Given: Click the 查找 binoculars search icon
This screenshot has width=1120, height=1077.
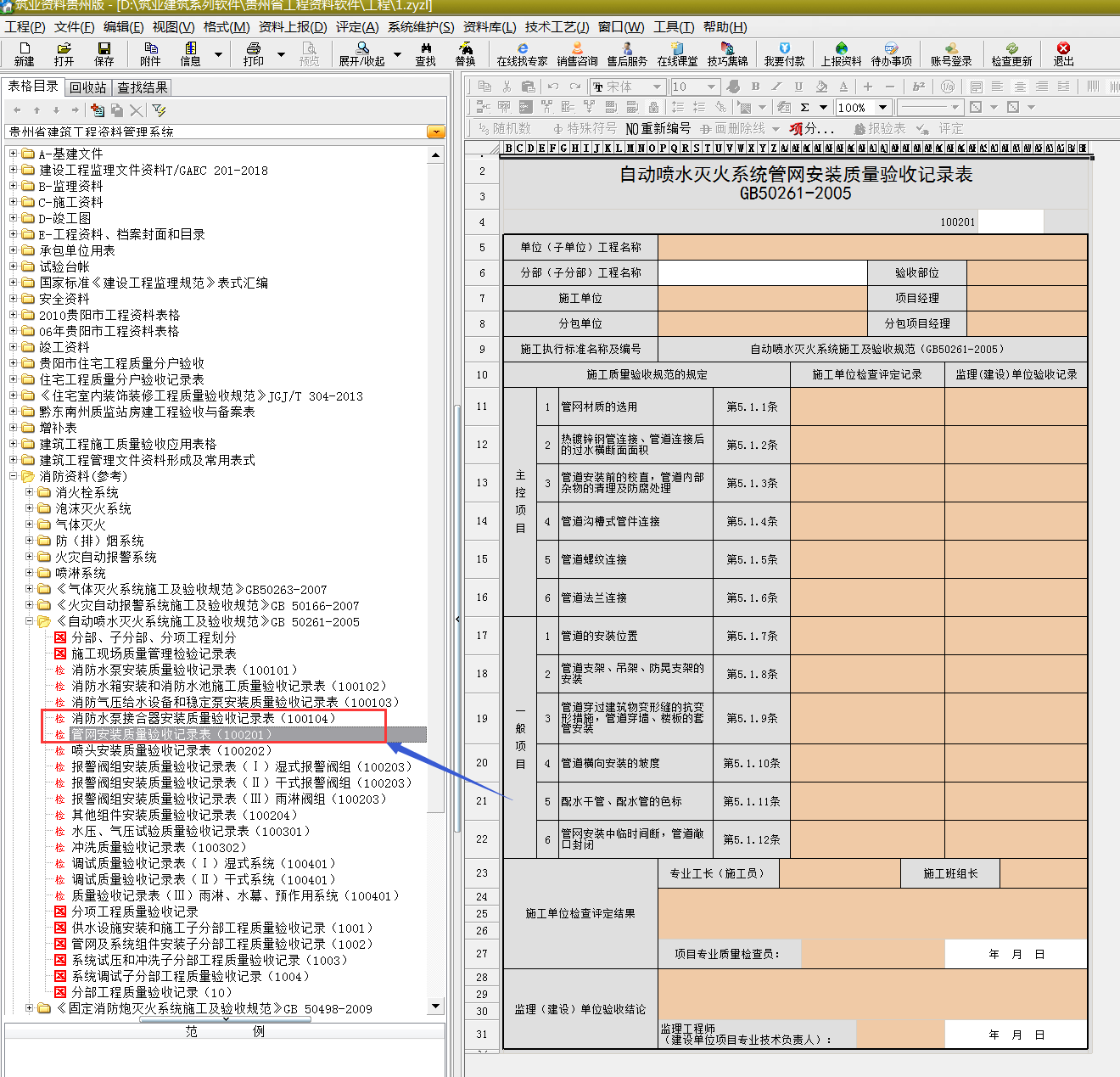Looking at the screenshot, I should (x=425, y=53).
